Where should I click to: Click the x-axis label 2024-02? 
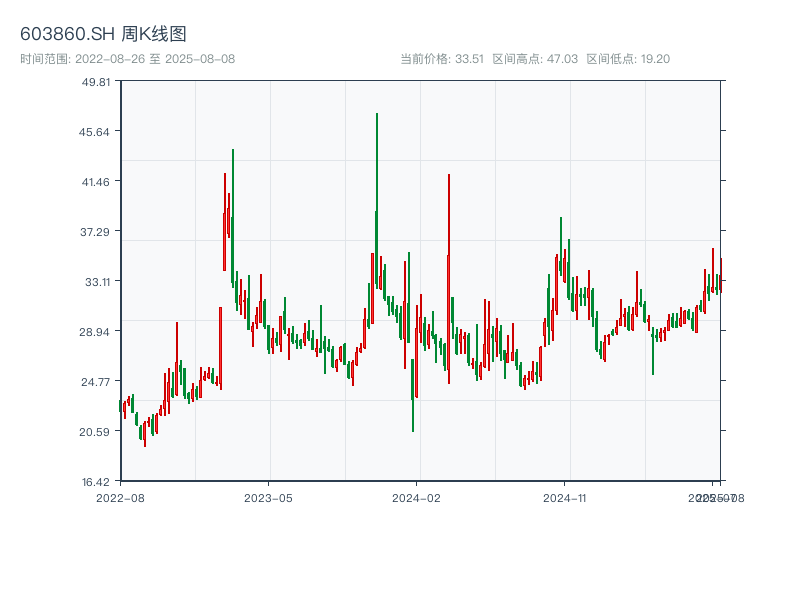tap(416, 498)
